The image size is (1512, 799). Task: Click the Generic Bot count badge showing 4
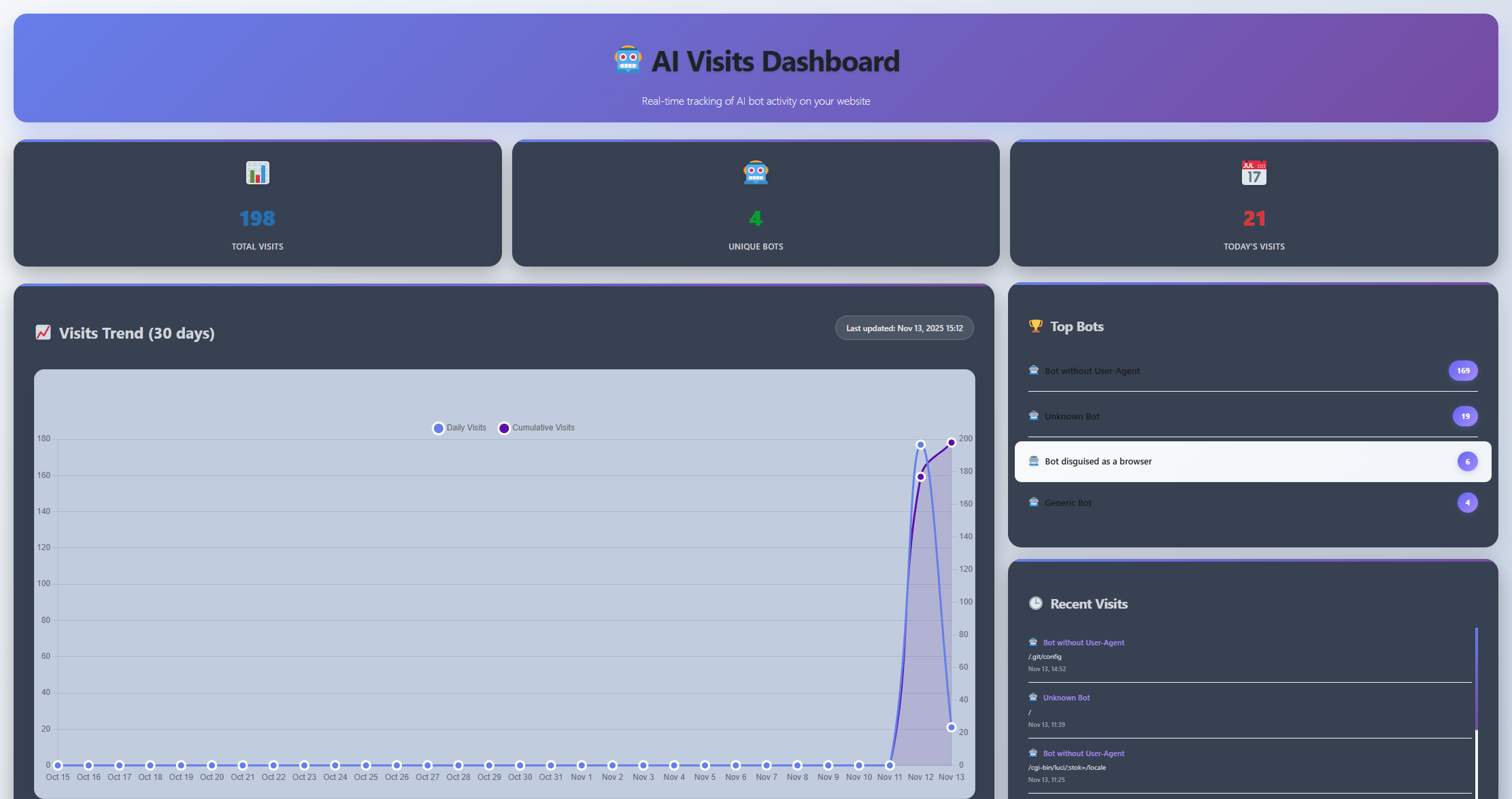1467,503
